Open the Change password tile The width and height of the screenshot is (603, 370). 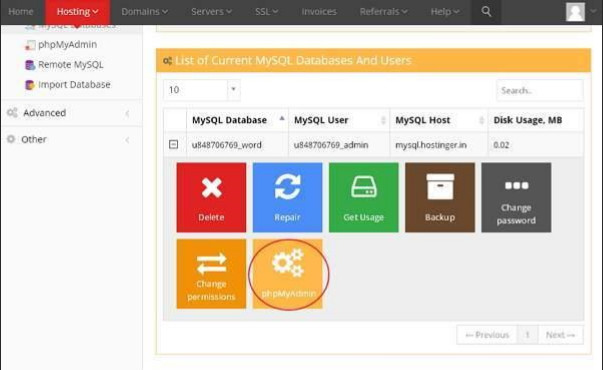pyautogui.click(x=516, y=197)
